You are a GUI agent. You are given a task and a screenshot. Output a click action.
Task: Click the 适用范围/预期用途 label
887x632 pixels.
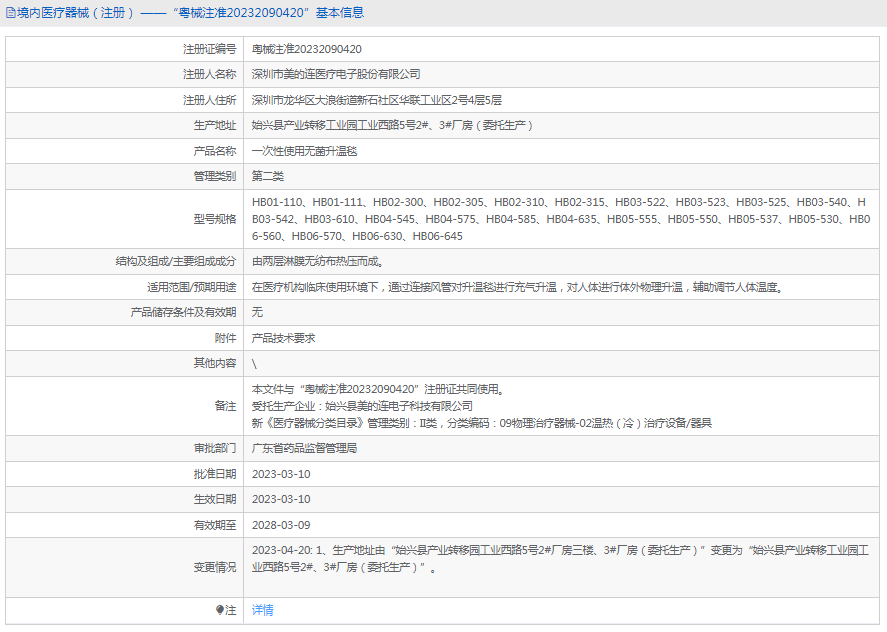point(192,287)
